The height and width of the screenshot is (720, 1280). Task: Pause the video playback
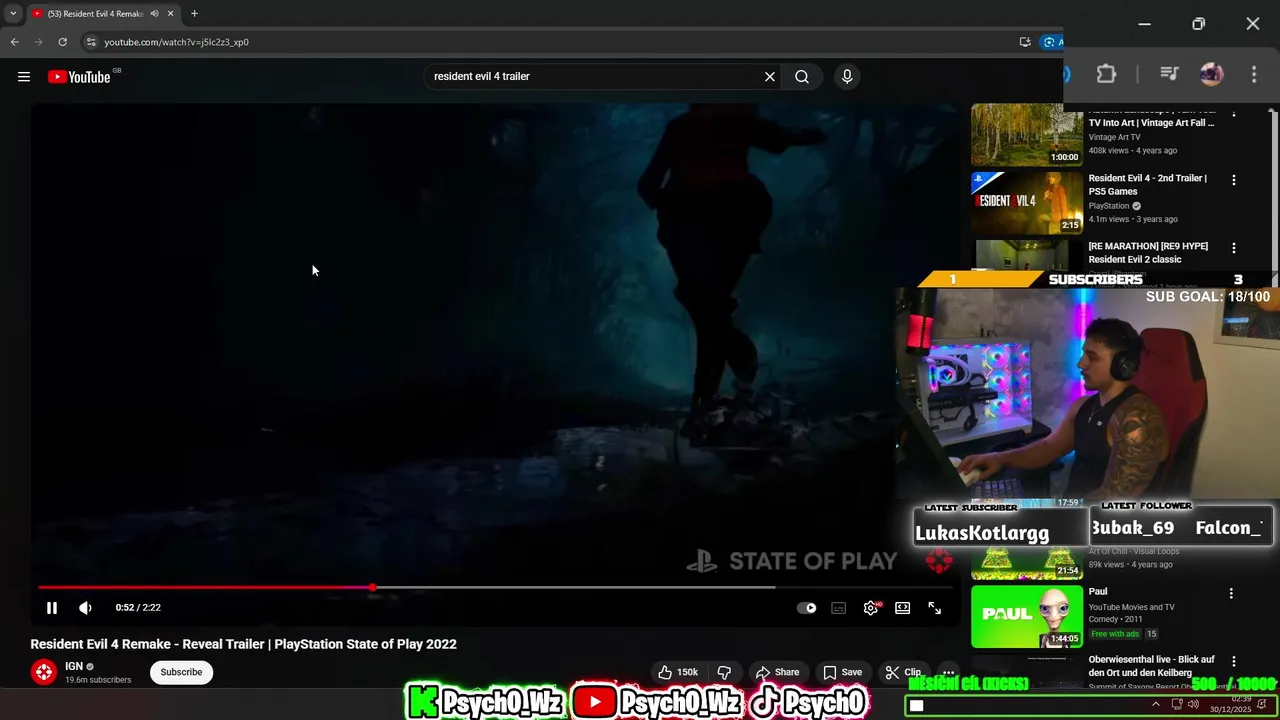[x=52, y=608]
